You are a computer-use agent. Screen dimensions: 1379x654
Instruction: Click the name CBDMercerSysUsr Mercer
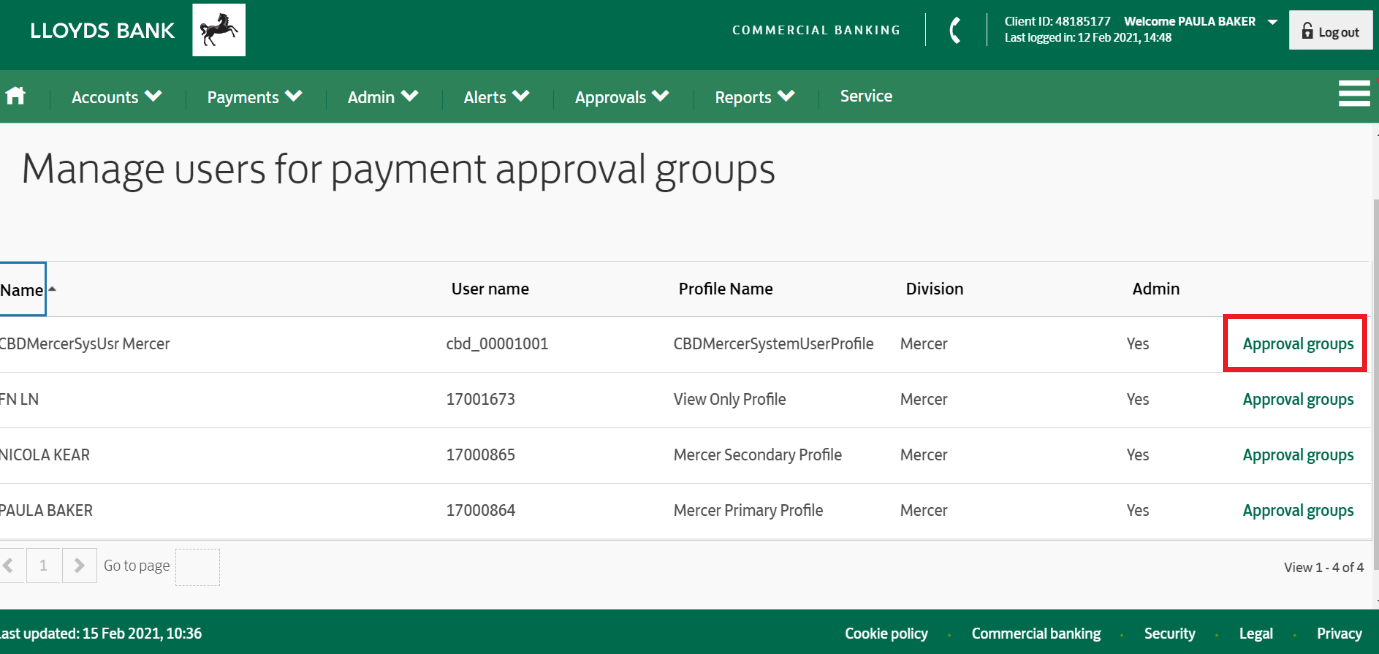[85, 344]
